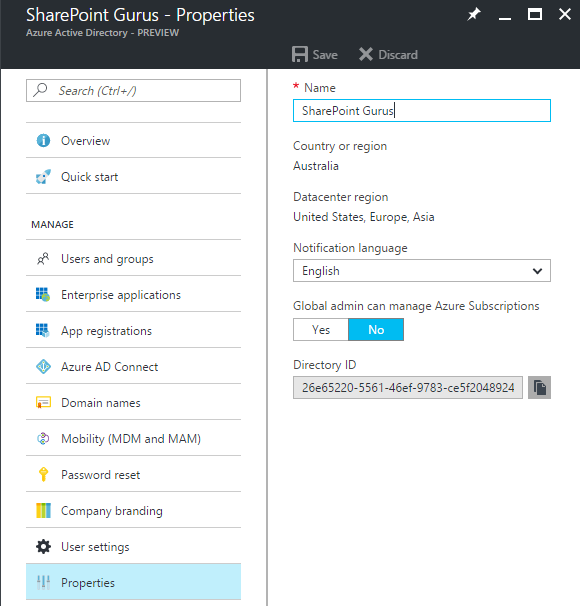Viewport: 580px width, 606px height.
Task: Click the Name text field
Action: [x=422, y=111]
